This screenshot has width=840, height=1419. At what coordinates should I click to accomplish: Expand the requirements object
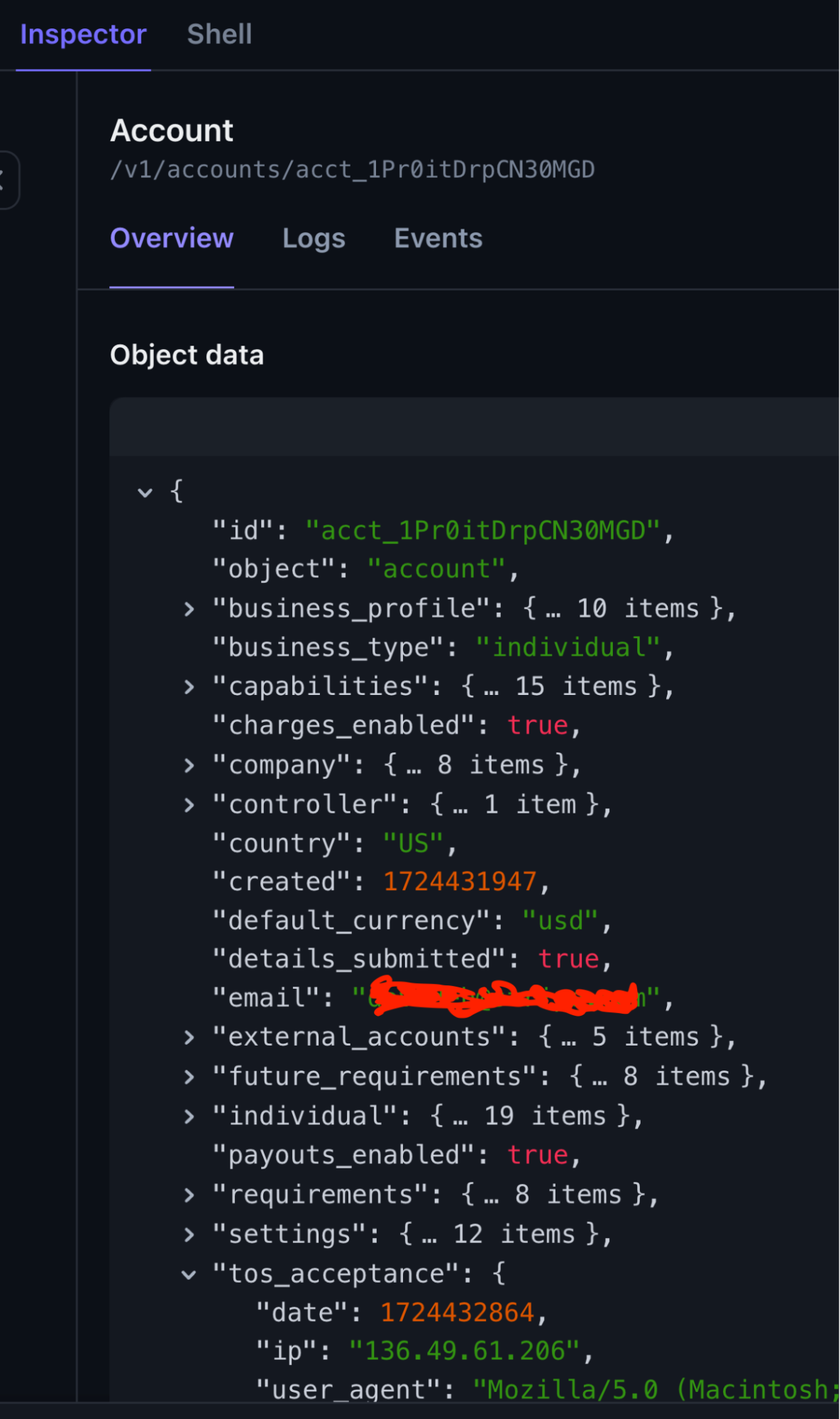coord(189,1195)
